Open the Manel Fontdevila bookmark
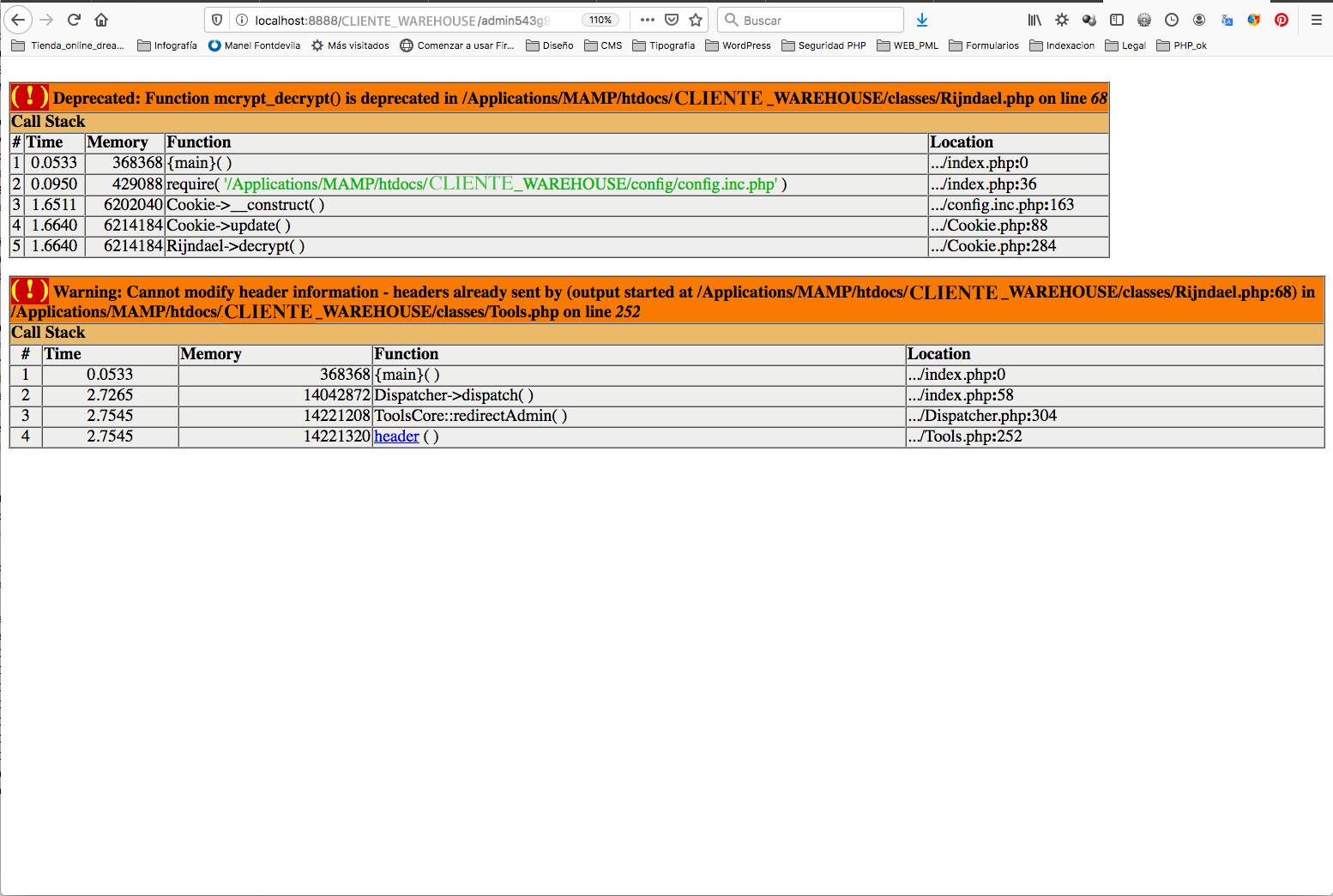The width and height of the screenshot is (1333, 896). (254, 45)
